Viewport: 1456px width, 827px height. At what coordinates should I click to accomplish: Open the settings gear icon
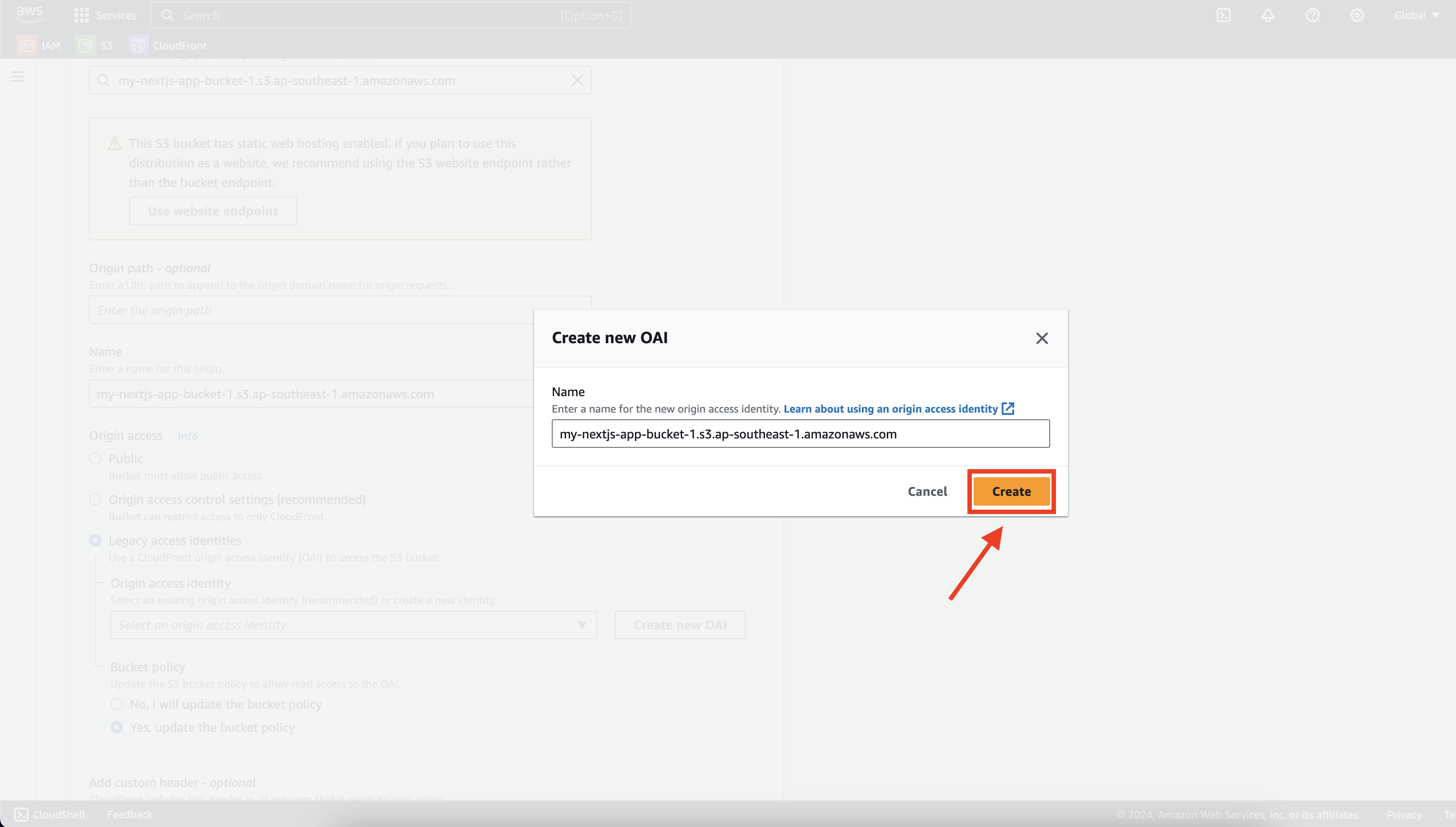pos(1357,15)
